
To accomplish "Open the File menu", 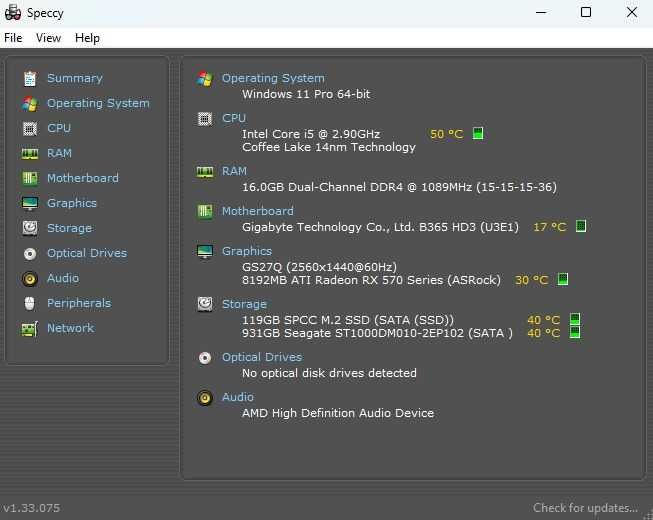I will 13,38.
